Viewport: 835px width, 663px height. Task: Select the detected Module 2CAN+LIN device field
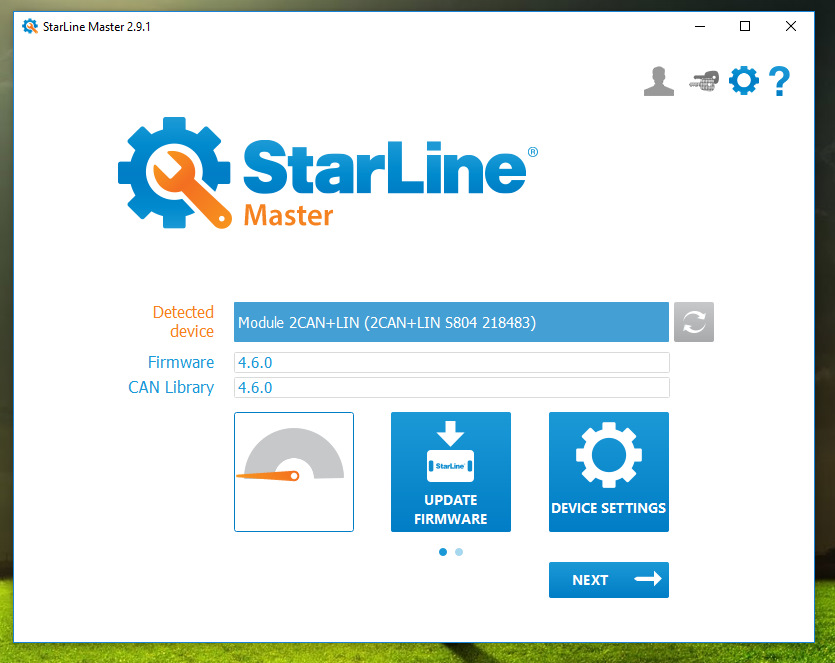point(451,322)
